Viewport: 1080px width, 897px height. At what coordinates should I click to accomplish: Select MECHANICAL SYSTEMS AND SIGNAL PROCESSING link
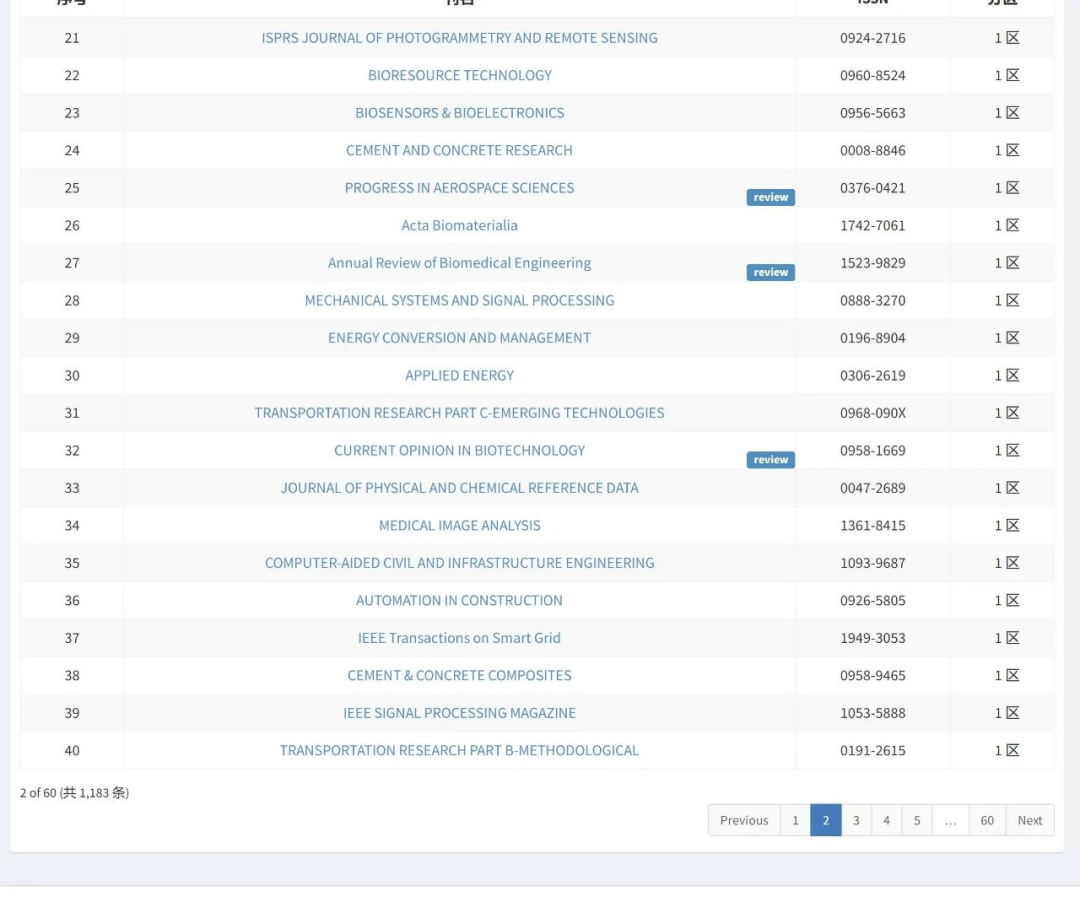[459, 300]
